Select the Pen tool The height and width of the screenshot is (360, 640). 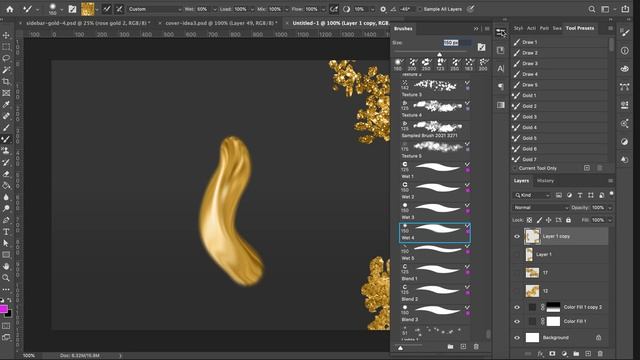click(x=6, y=220)
